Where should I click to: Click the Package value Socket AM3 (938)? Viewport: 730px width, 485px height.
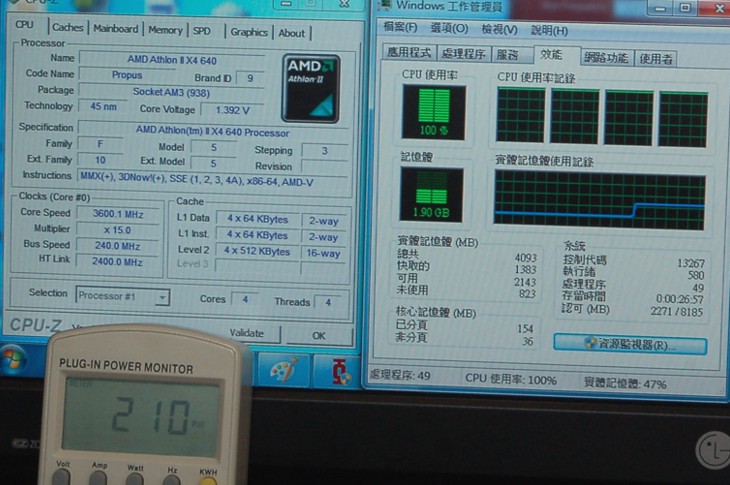click(171, 92)
